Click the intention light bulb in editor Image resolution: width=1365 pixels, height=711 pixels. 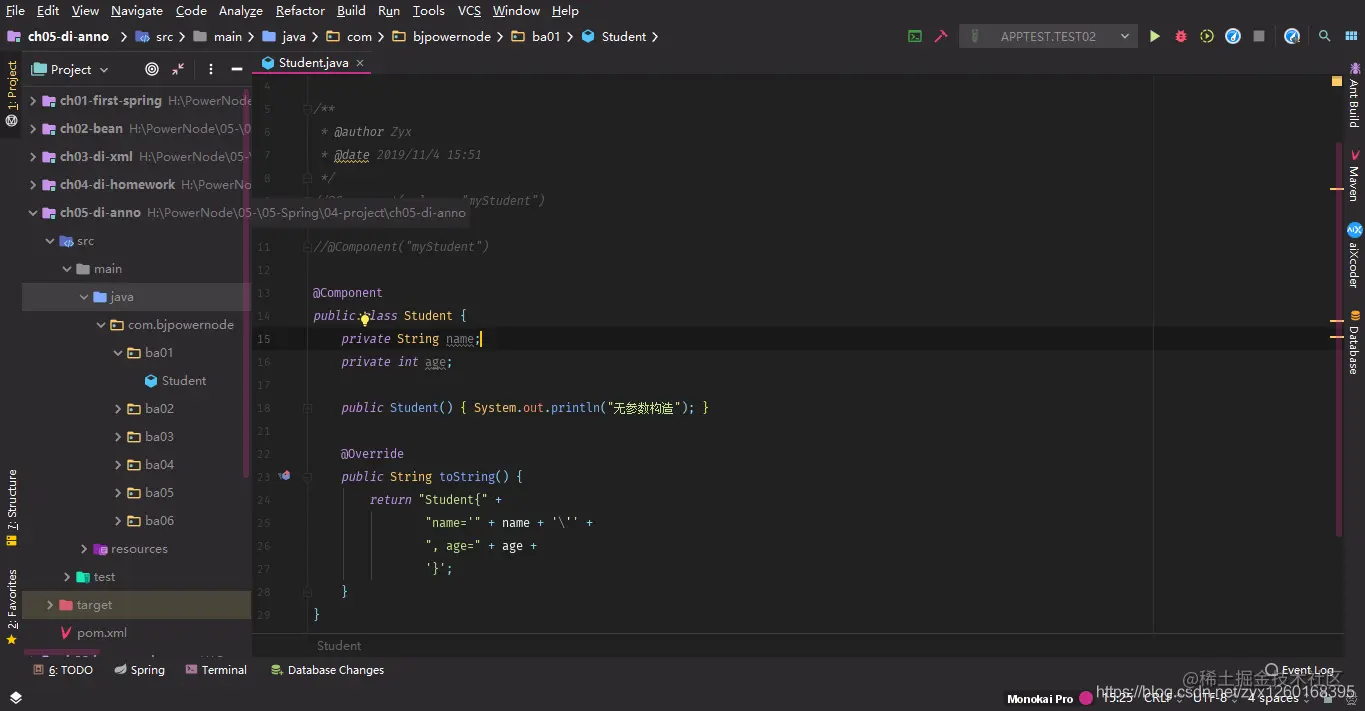pyautogui.click(x=365, y=320)
